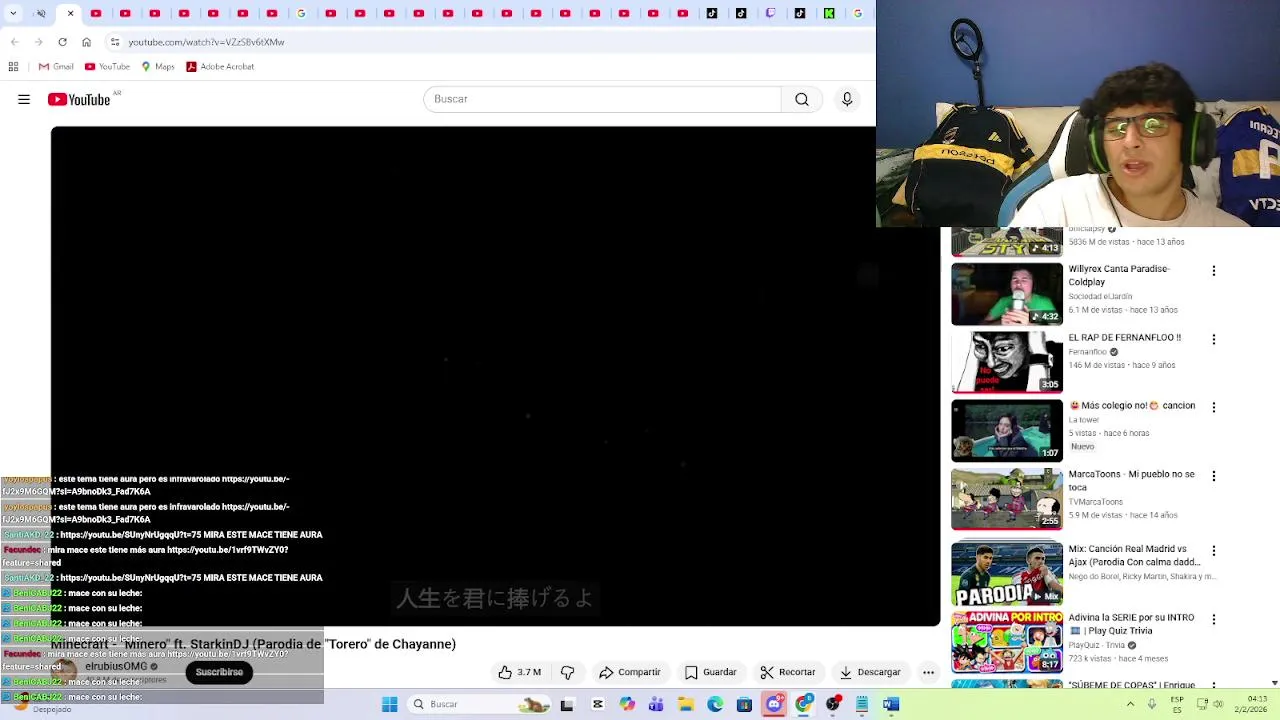Launch CapCut from the taskbar
The image size is (1280, 720).
598,704
